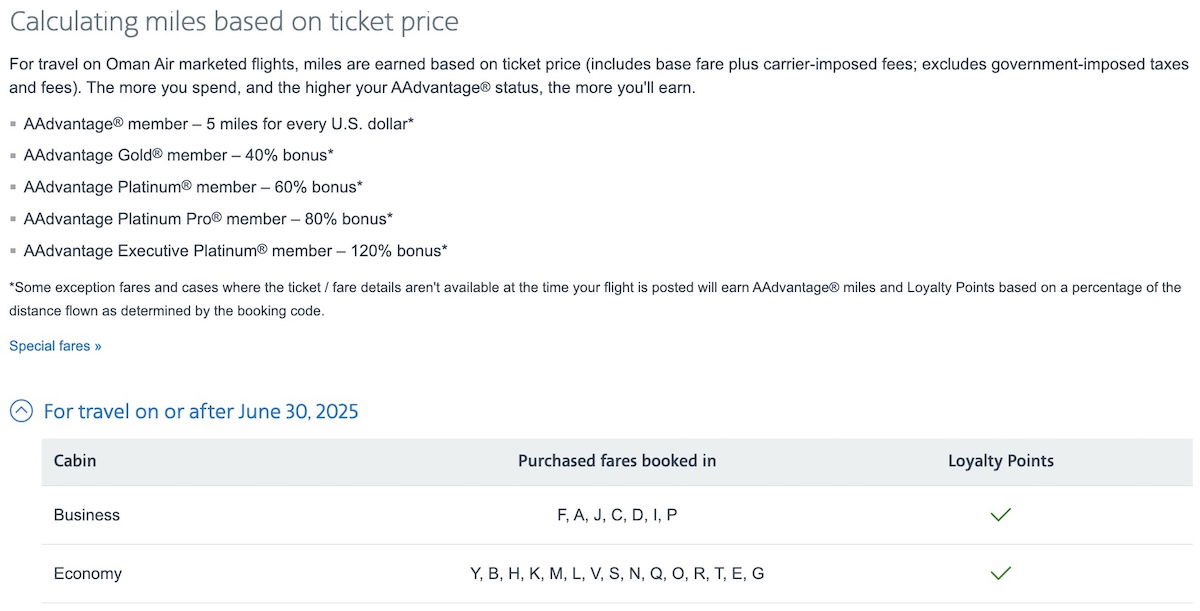Click the Economy cabin cell

88,573
